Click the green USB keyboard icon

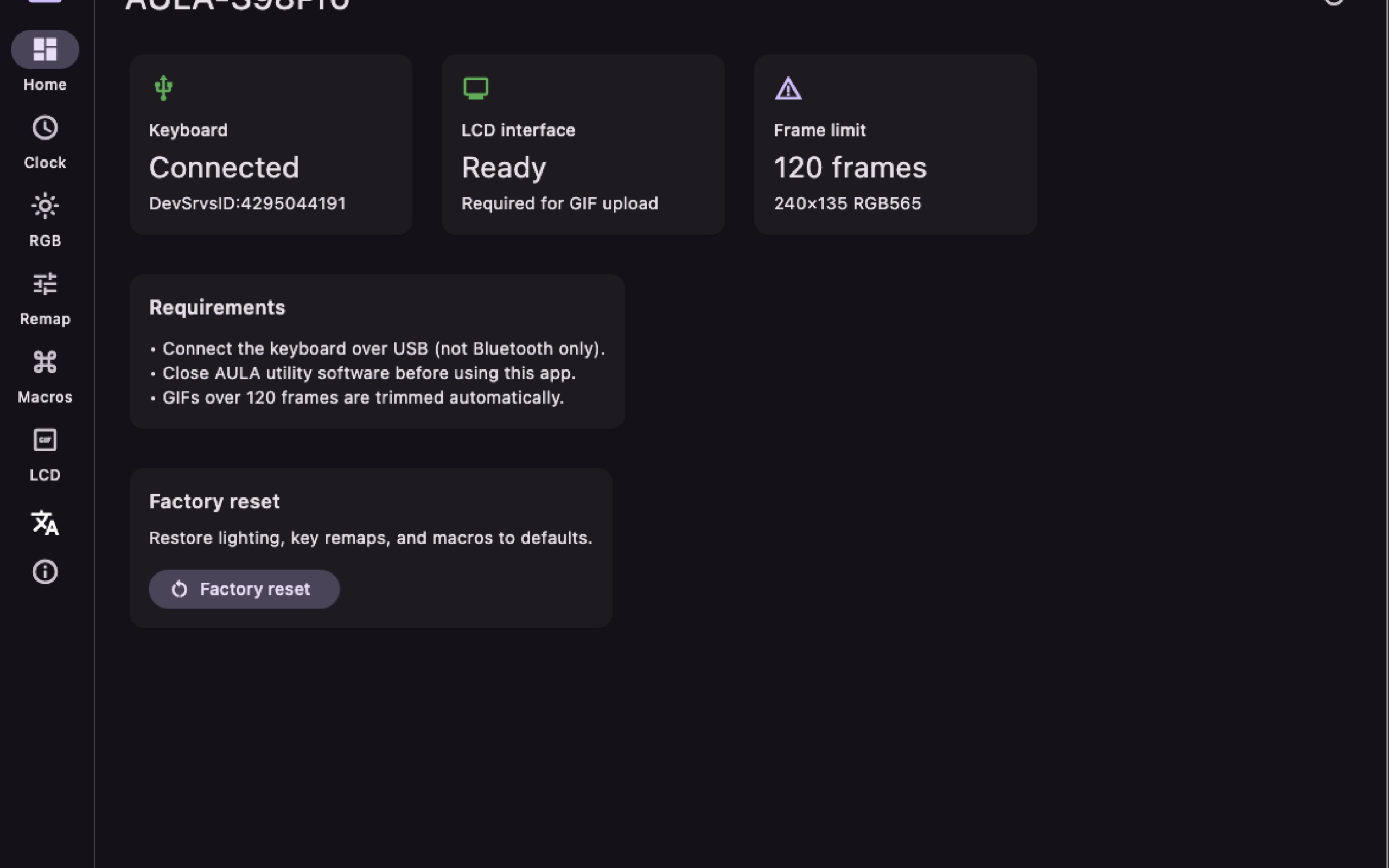163,88
